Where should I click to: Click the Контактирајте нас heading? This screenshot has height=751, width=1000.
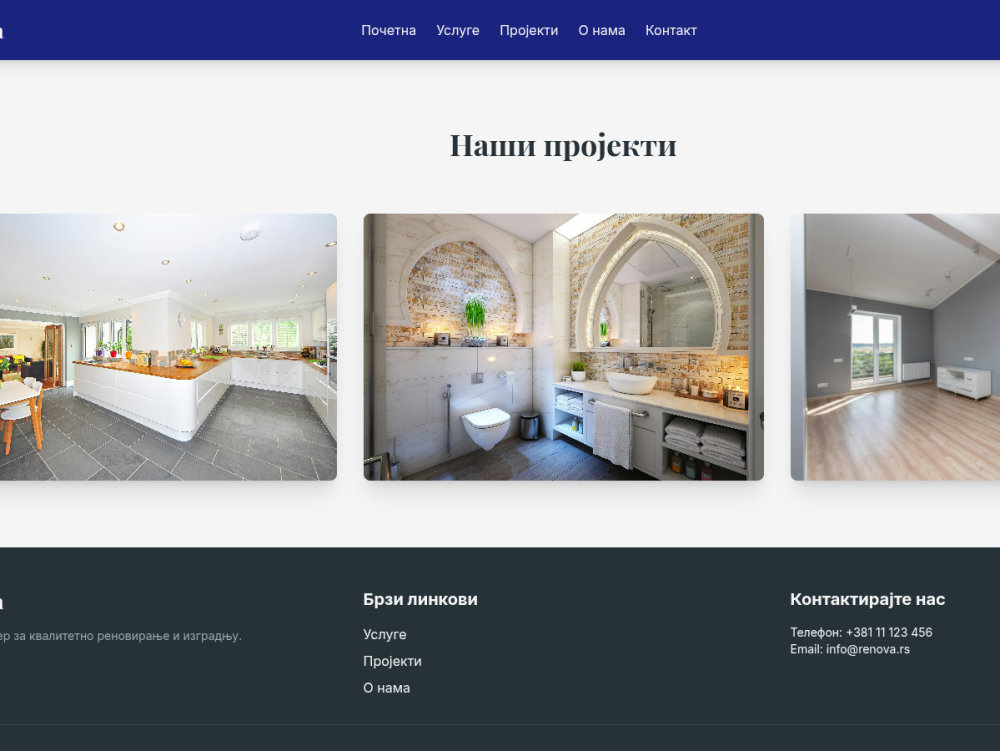(x=867, y=599)
